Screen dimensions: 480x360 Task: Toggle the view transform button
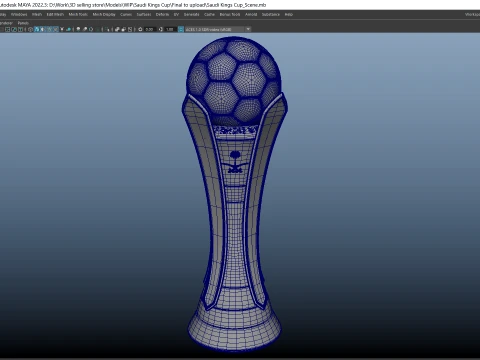coord(181,29)
